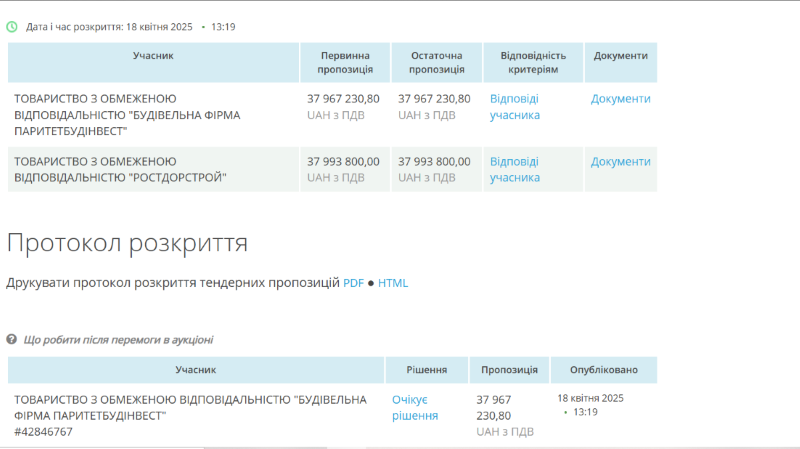Click the clock icon beside the disclosure date
The height and width of the screenshot is (449, 800).
(12, 27)
